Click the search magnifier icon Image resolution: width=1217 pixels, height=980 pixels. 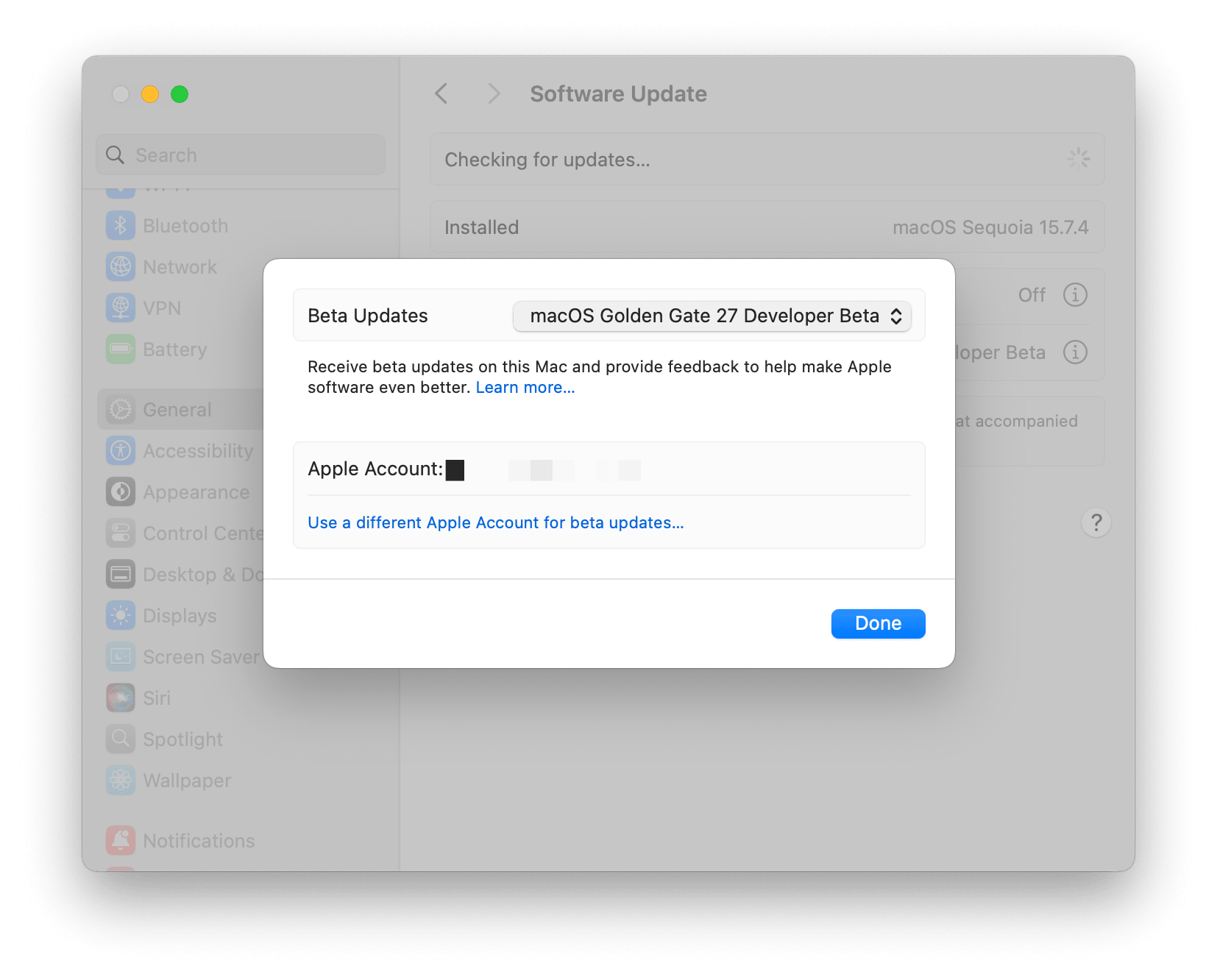116,155
